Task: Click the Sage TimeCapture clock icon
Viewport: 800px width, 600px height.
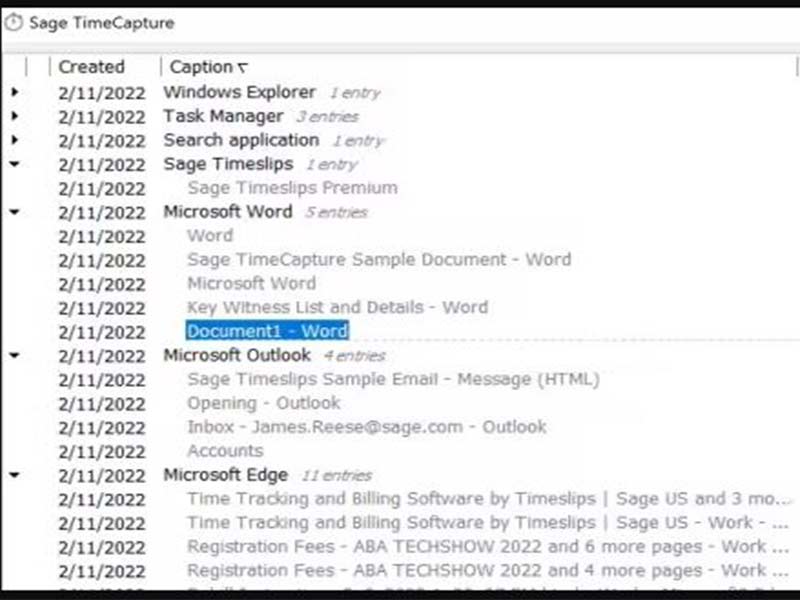Action: tap(14, 23)
